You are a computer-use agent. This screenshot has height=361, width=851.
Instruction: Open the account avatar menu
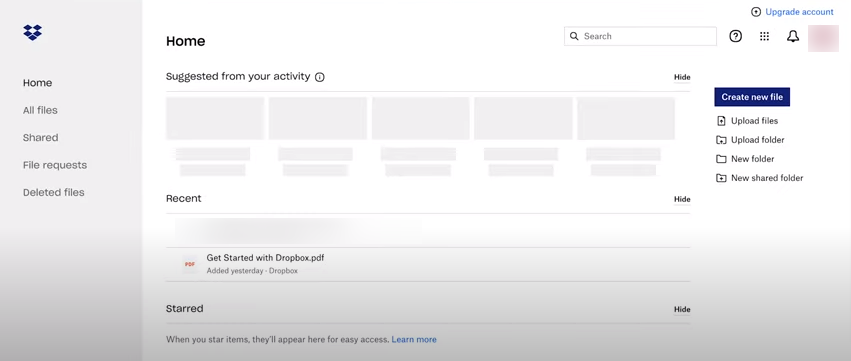tap(823, 38)
